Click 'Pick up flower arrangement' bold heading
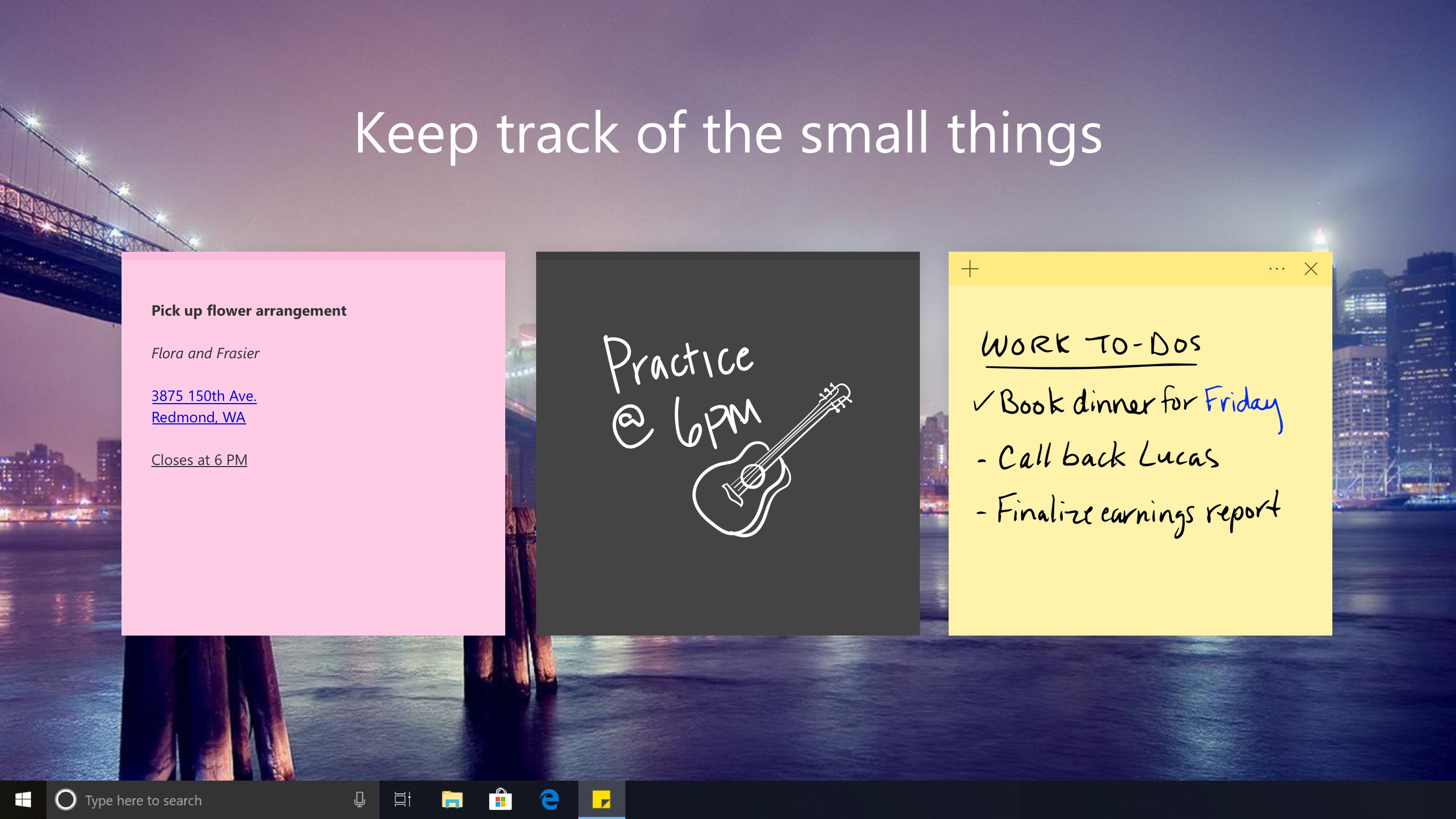This screenshot has width=1456, height=819. (x=249, y=310)
